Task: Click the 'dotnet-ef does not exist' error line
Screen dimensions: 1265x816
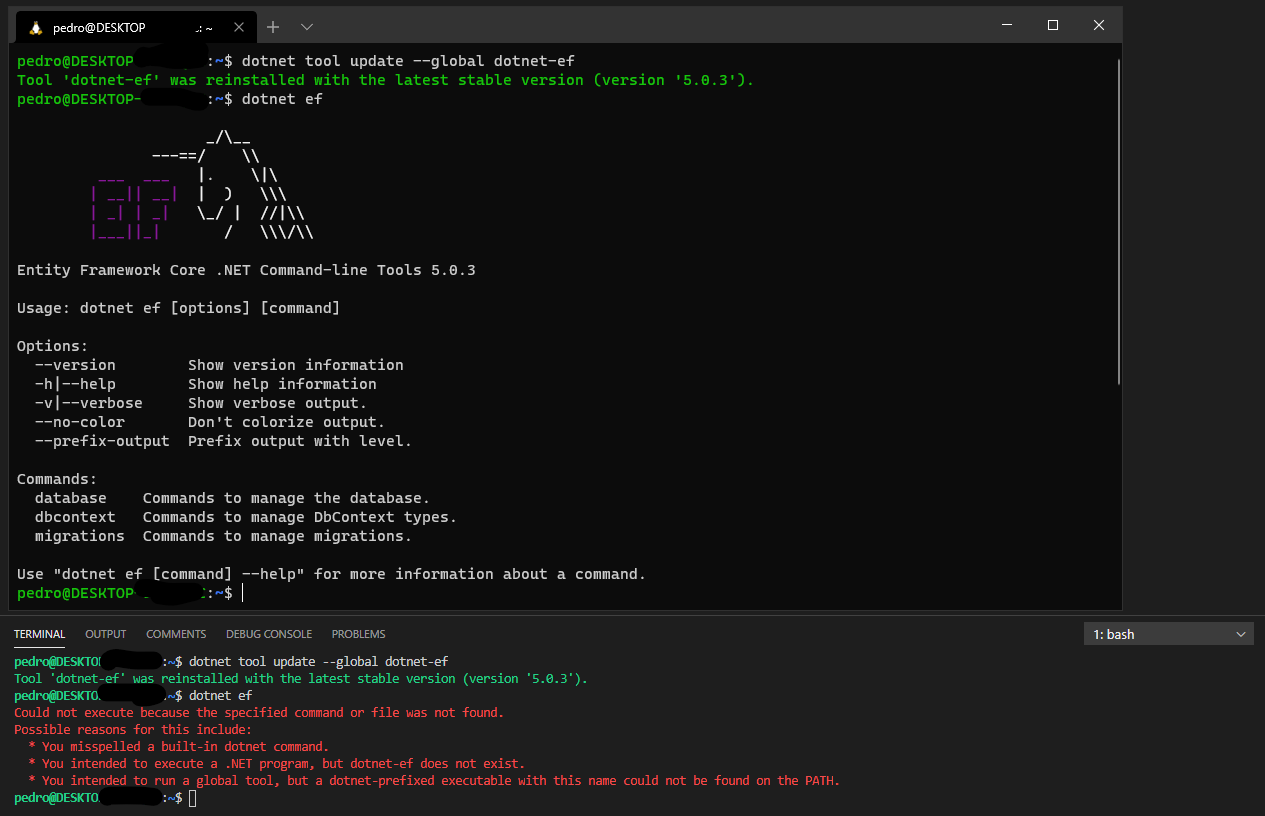Action: click(x=276, y=764)
